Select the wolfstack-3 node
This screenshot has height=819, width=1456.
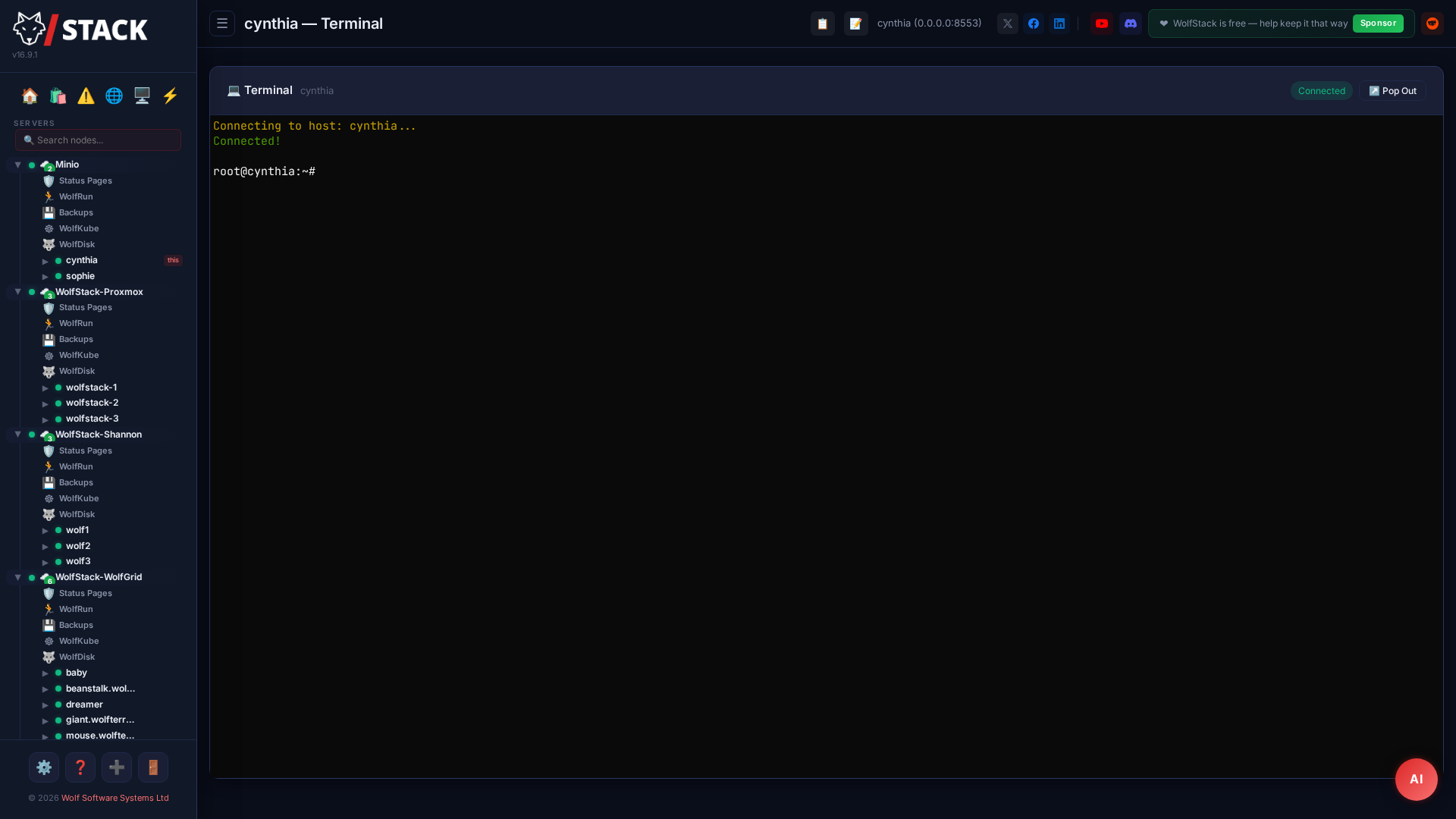click(x=92, y=419)
